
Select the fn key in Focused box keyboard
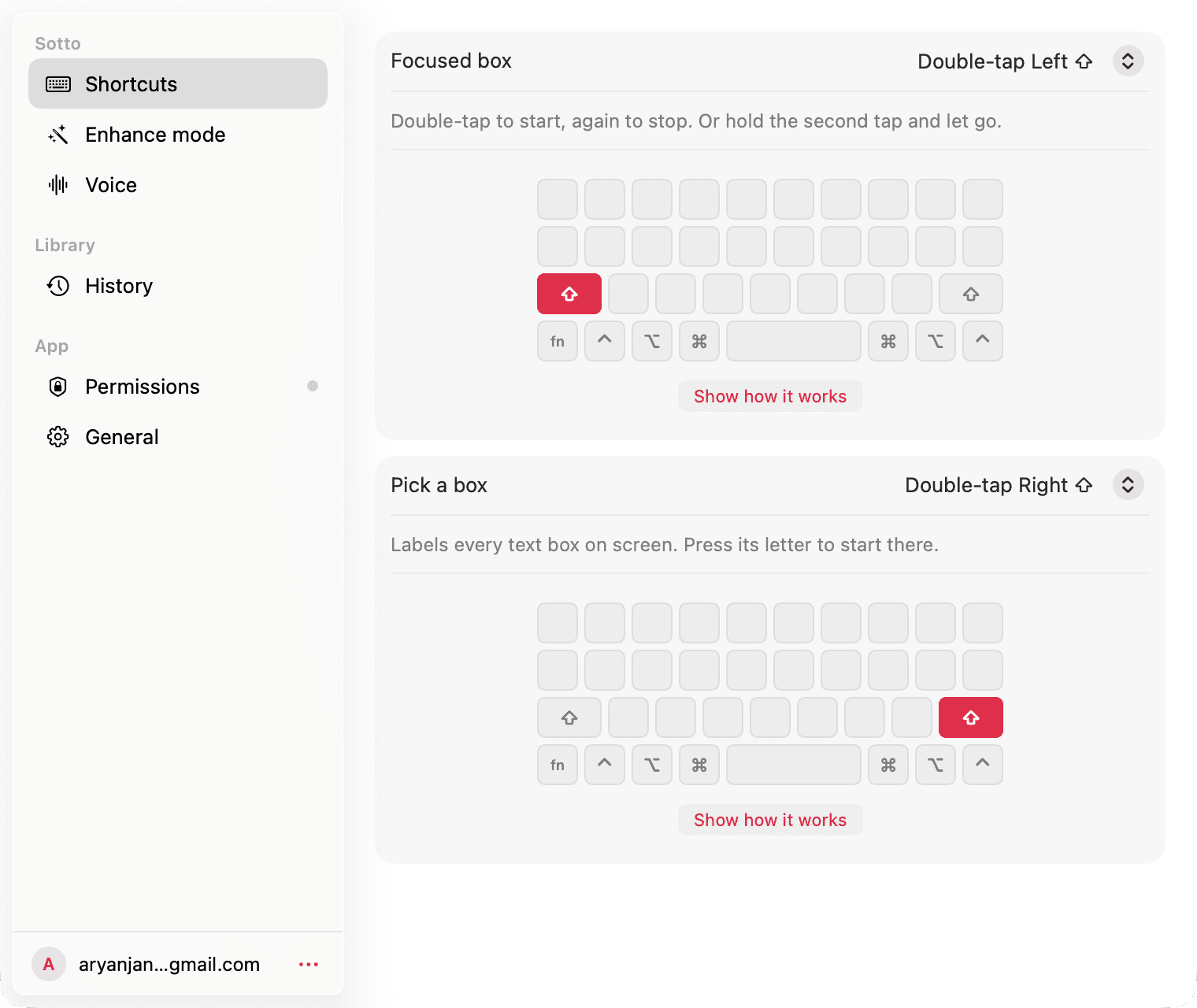click(x=558, y=341)
